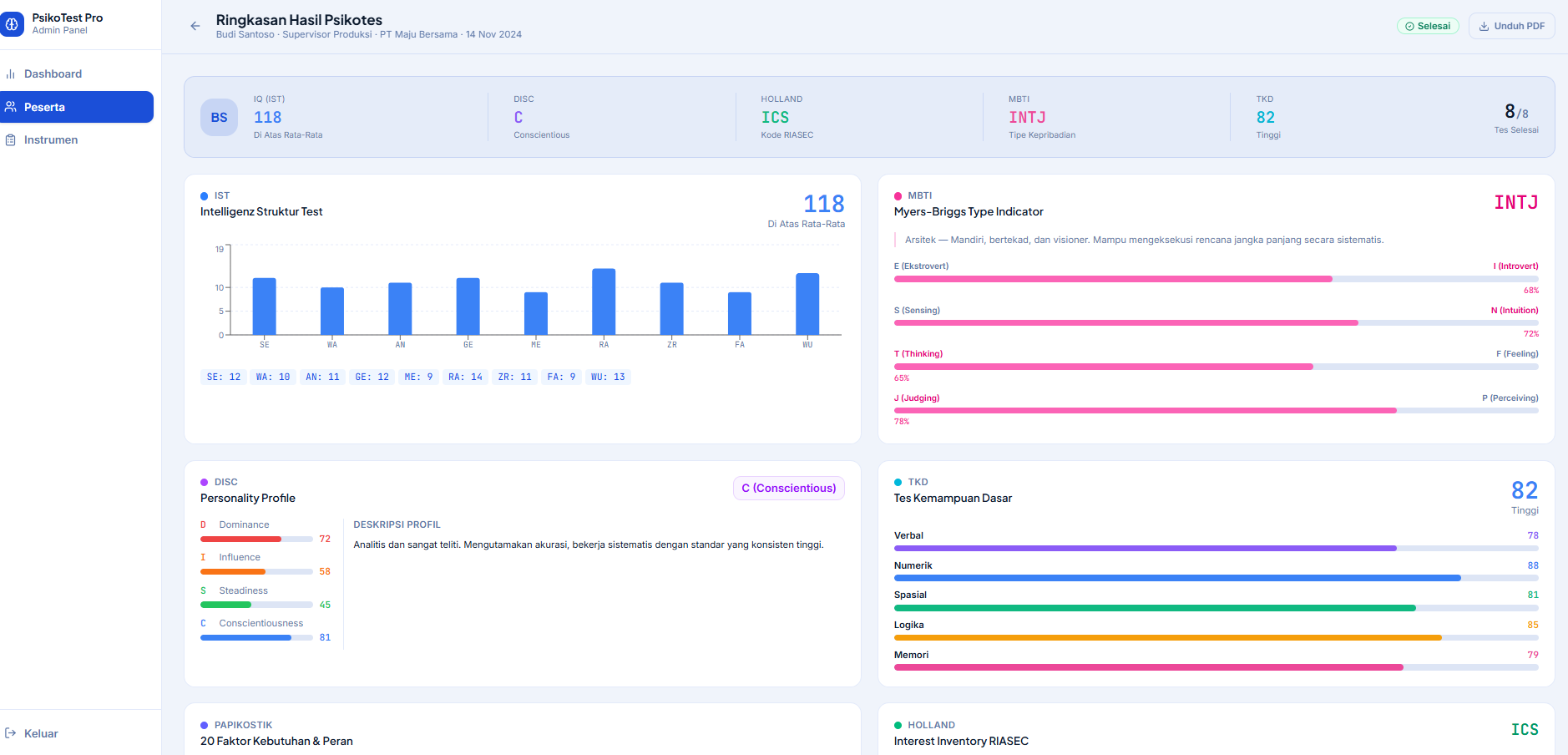Click the Selesai status badge

[1428, 26]
